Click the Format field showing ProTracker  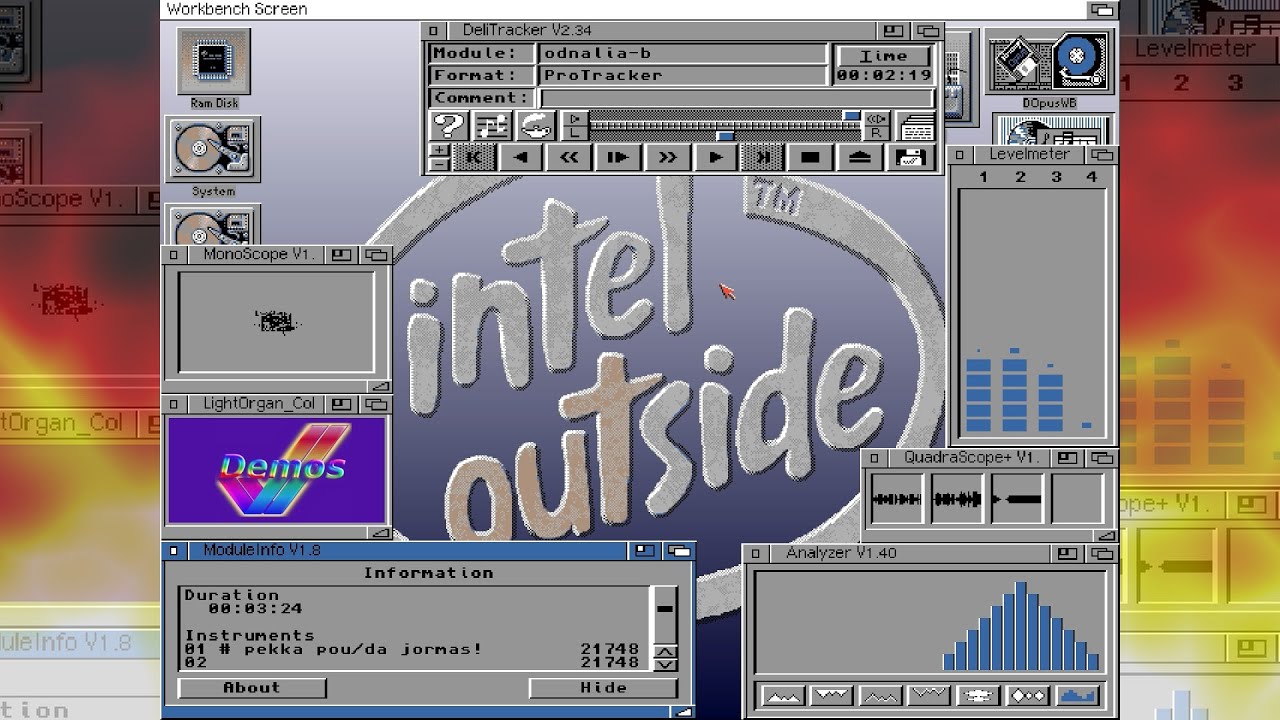(683, 75)
